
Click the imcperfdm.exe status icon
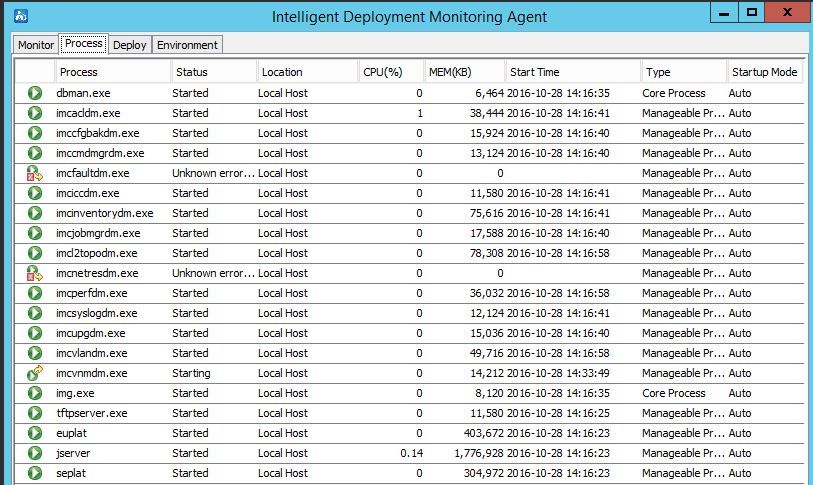click(x=35, y=293)
